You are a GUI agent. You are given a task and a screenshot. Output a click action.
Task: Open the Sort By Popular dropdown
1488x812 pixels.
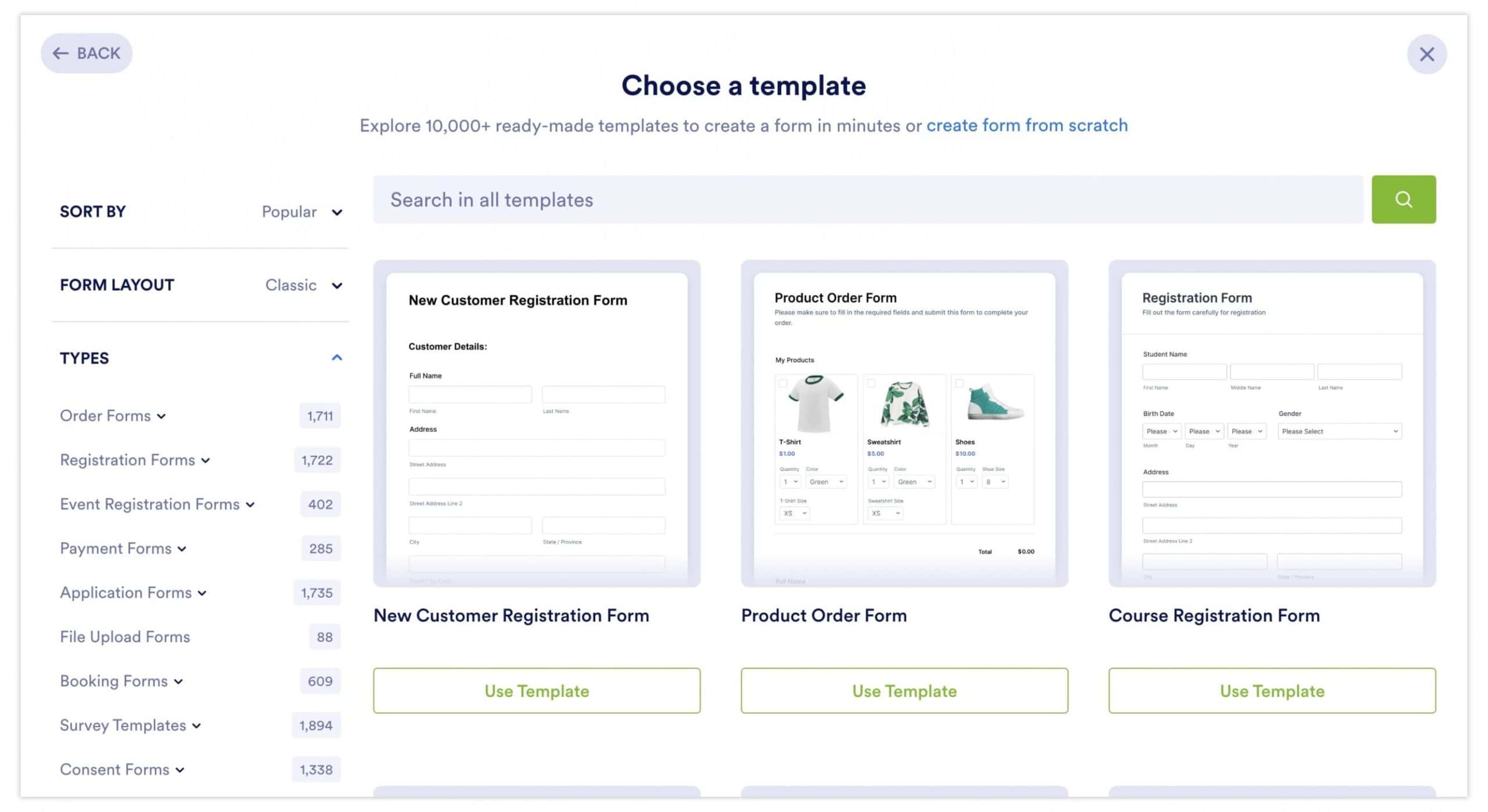point(302,212)
